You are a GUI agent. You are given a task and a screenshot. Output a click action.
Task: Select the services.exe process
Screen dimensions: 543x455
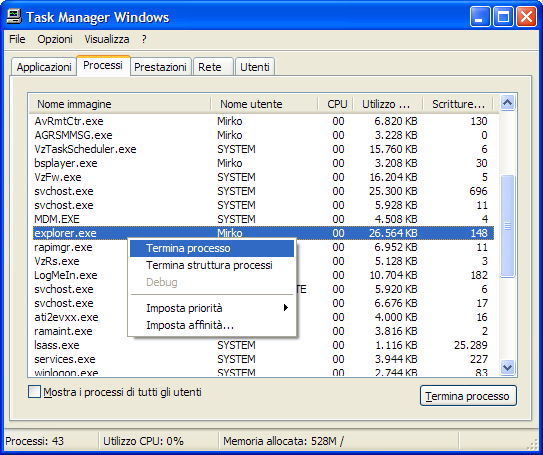point(263,359)
